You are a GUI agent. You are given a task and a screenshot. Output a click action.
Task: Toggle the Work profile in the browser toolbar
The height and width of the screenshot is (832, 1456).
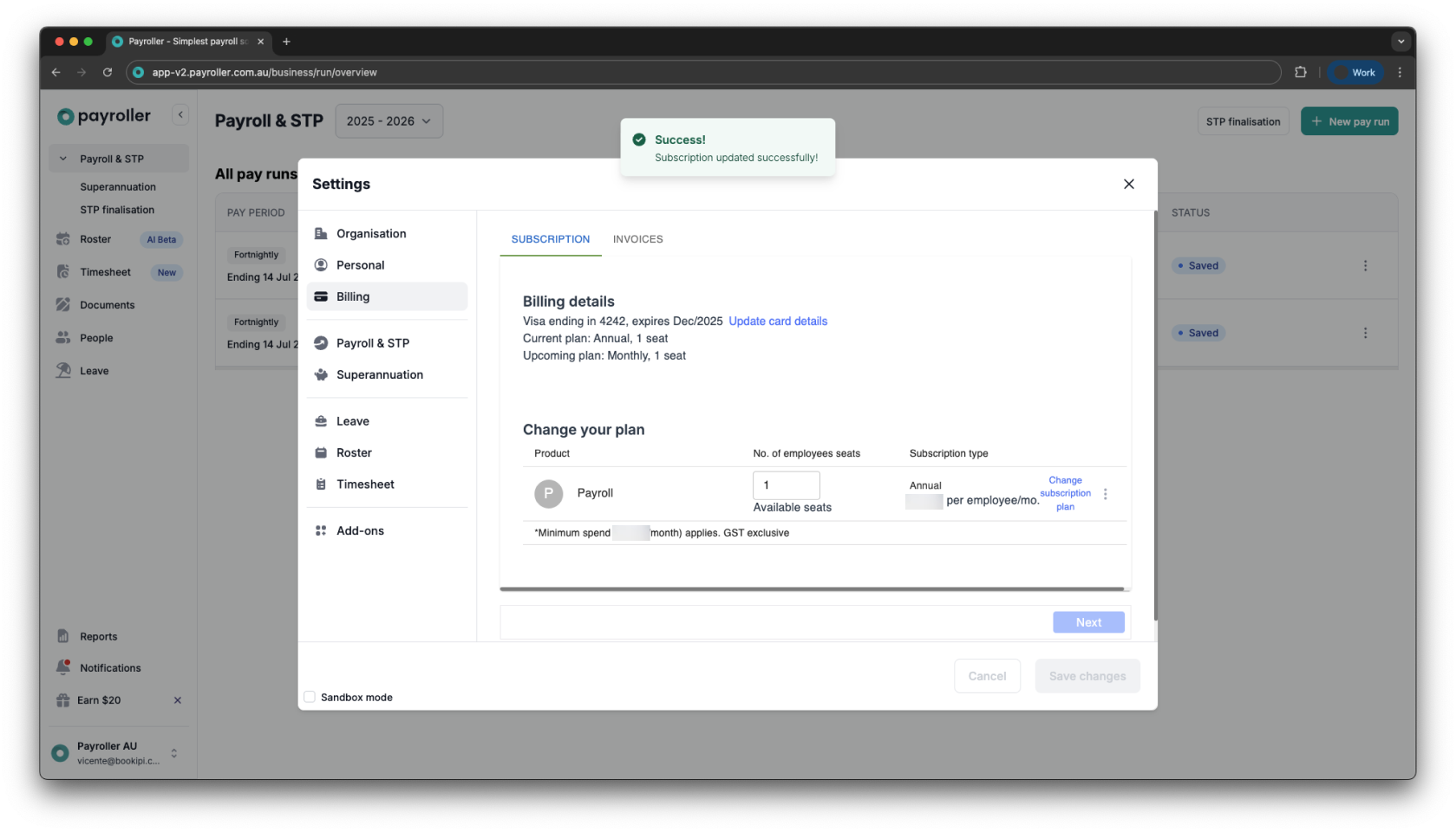[x=1355, y=72]
